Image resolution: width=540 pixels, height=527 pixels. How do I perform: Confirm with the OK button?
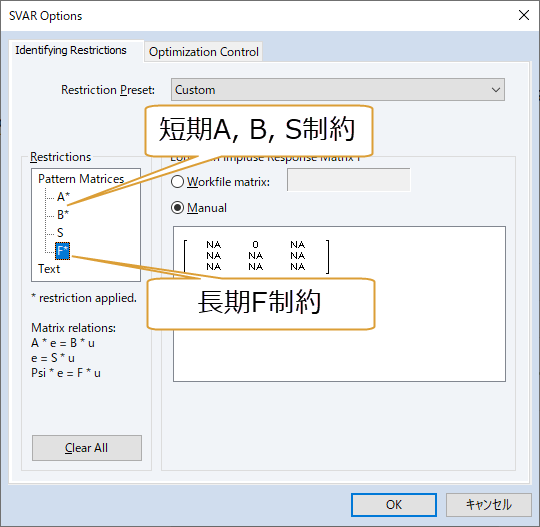coord(394,505)
